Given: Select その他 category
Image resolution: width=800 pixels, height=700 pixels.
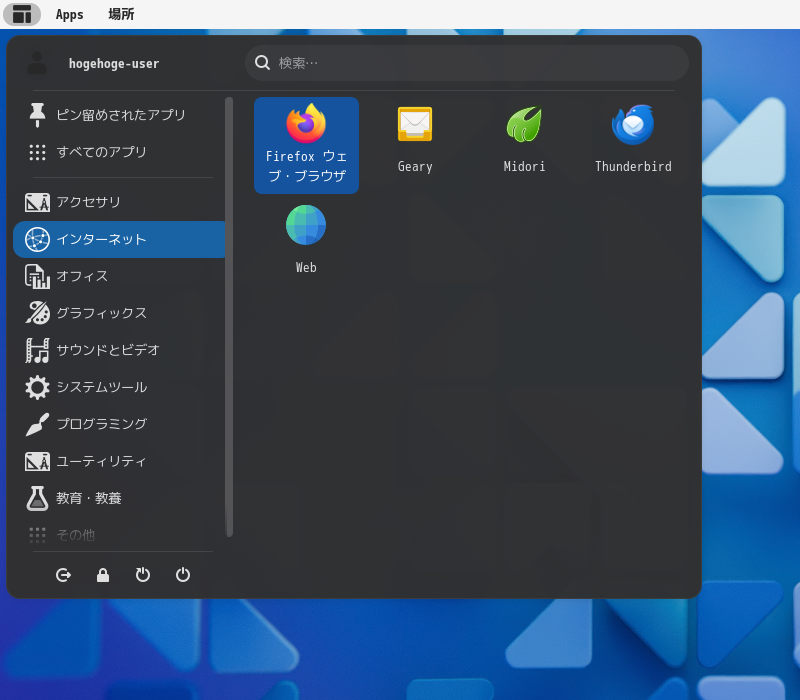Looking at the screenshot, I should pos(119,535).
